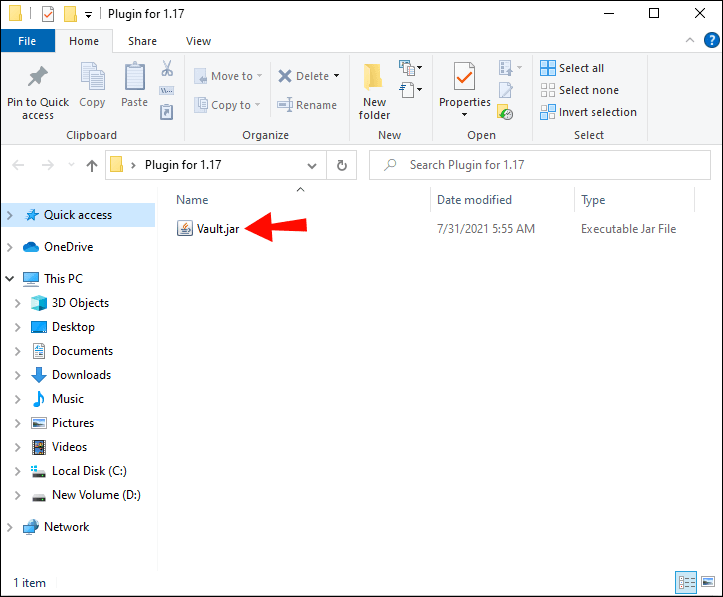Click the Cut scissors icon
The image size is (723, 597).
pyautogui.click(x=167, y=68)
